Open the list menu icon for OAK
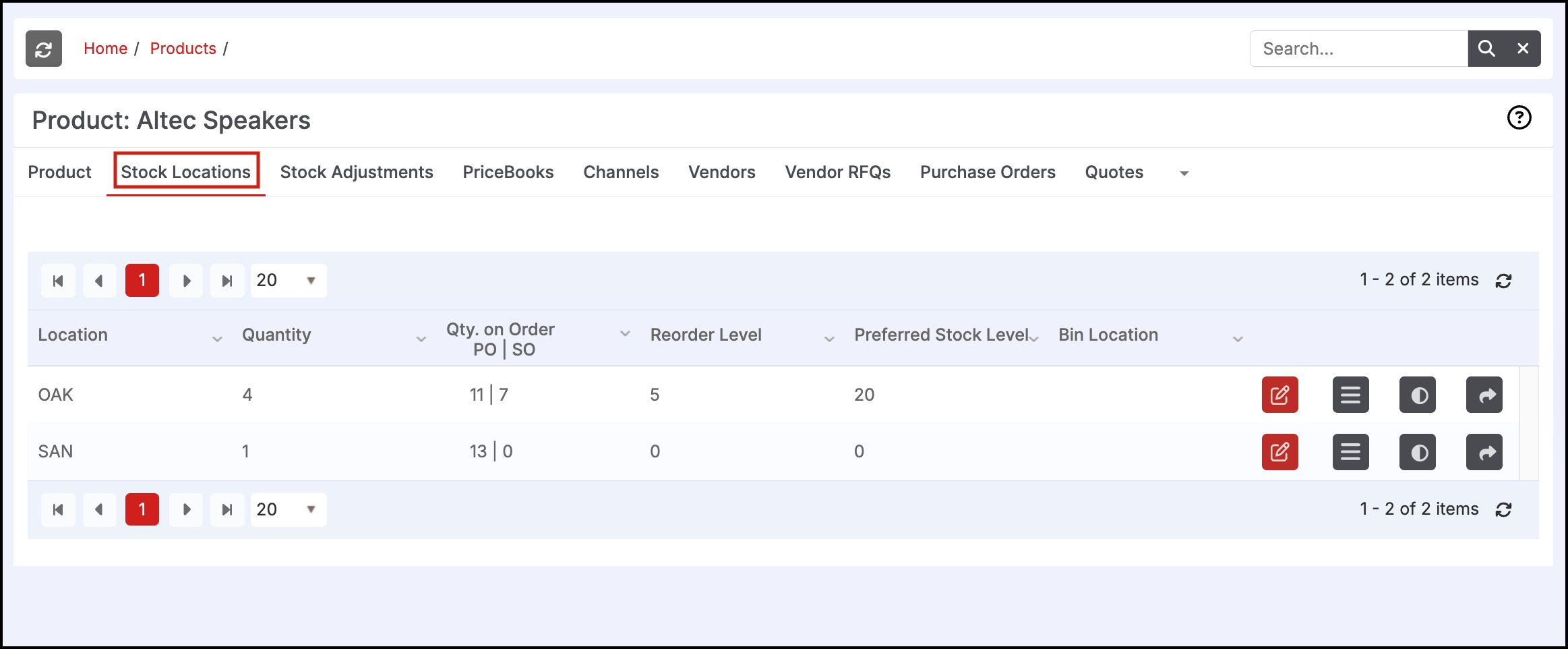This screenshot has width=1568, height=649. (1350, 395)
